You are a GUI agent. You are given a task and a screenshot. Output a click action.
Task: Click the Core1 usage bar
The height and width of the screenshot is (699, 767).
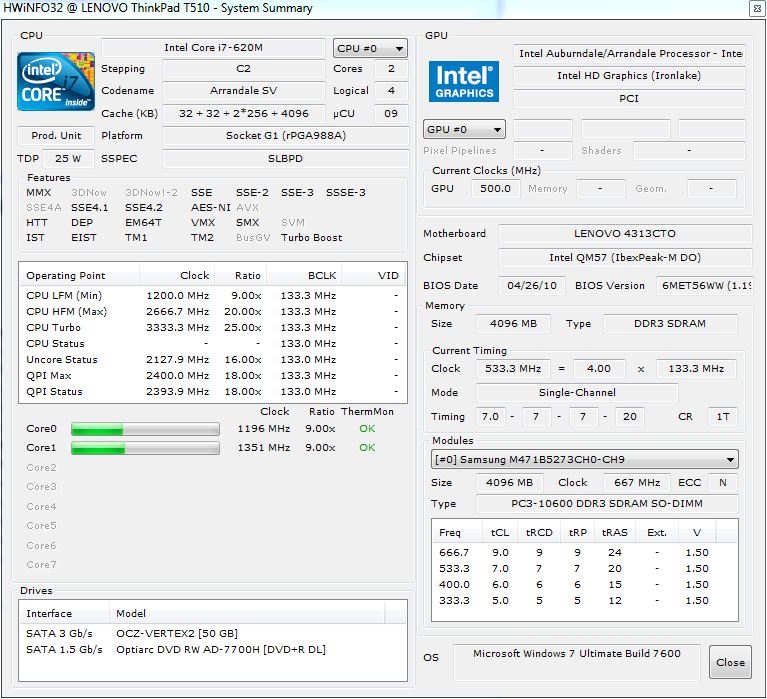(x=145, y=448)
